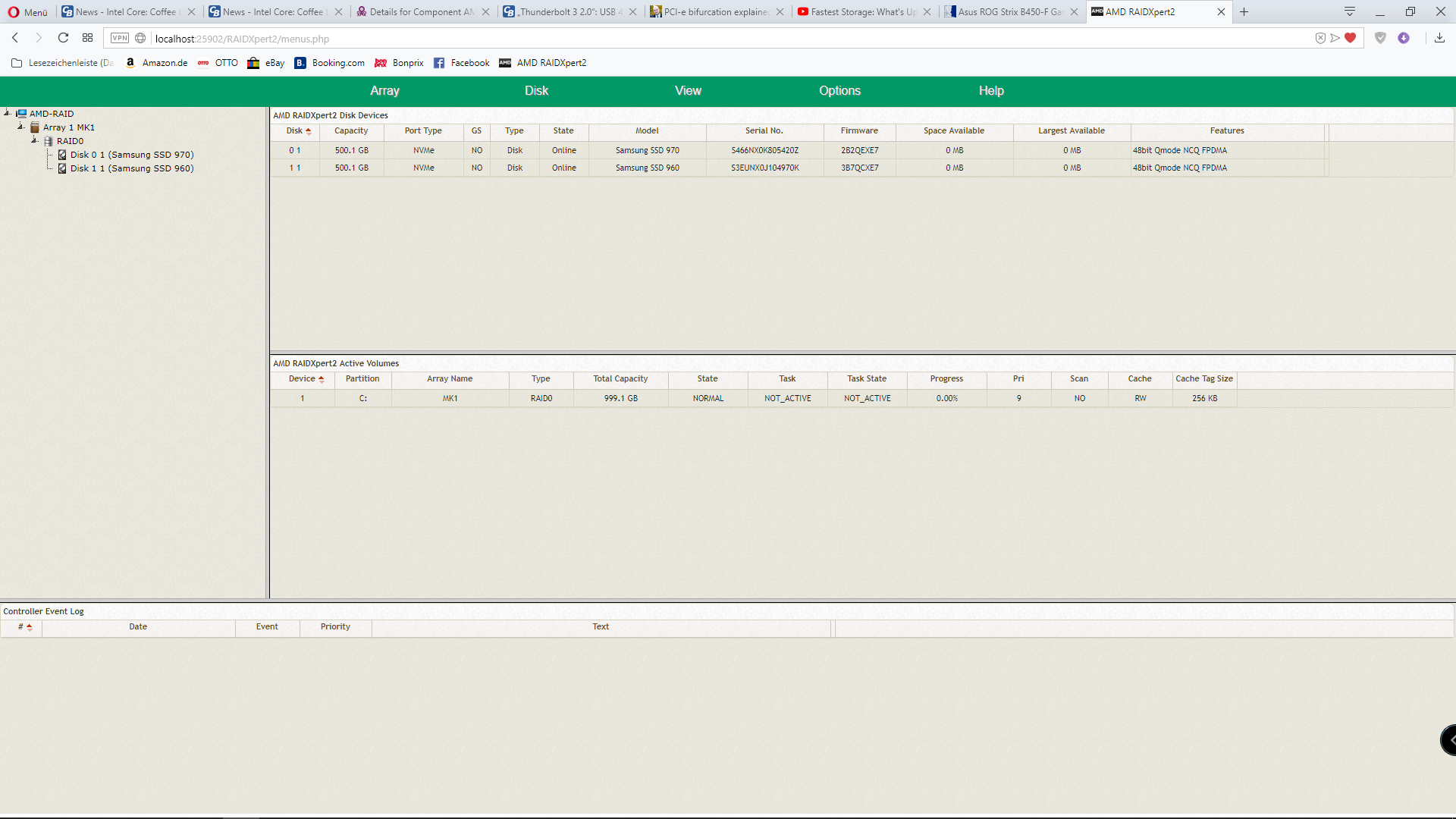Image resolution: width=1456 pixels, height=819 pixels.
Task: Select the MK1 volume row
Action: click(x=450, y=399)
